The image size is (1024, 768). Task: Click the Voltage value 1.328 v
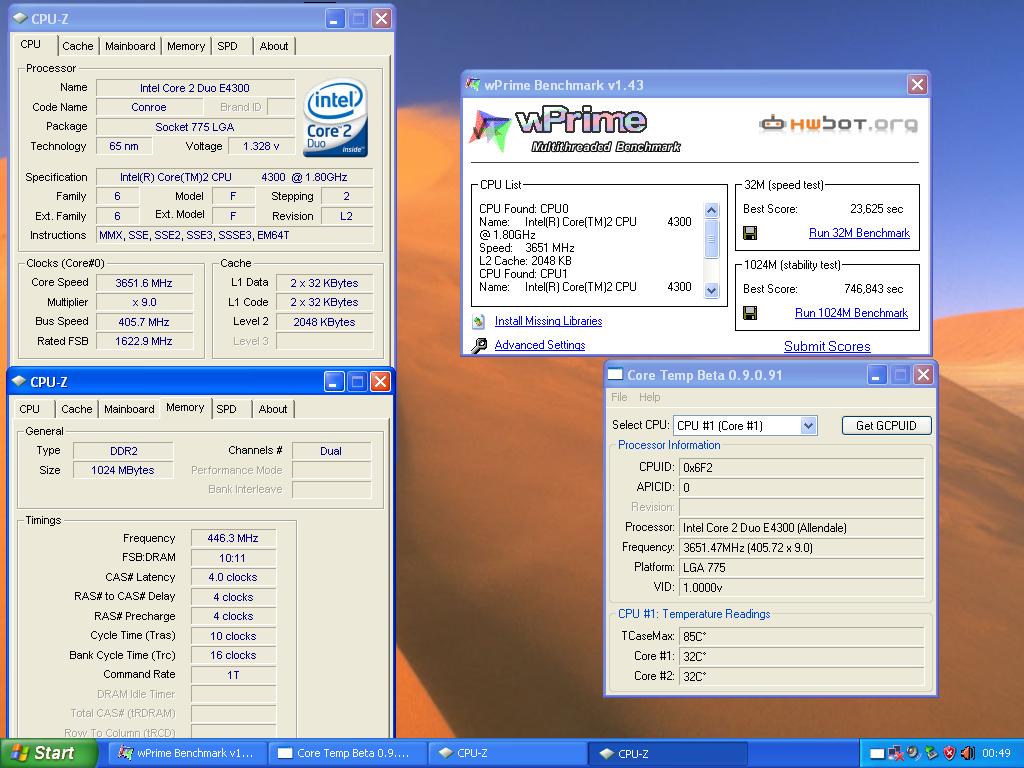261,146
